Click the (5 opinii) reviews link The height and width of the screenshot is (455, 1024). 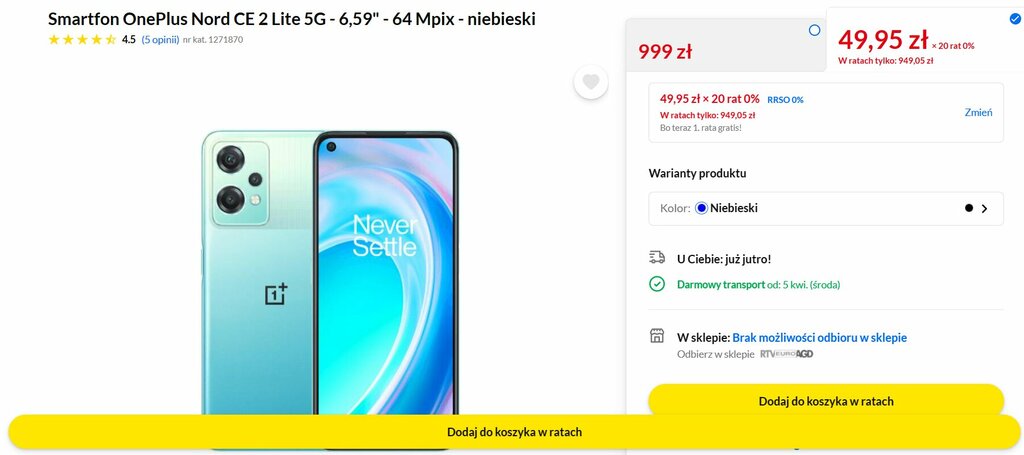pos(160,39)
